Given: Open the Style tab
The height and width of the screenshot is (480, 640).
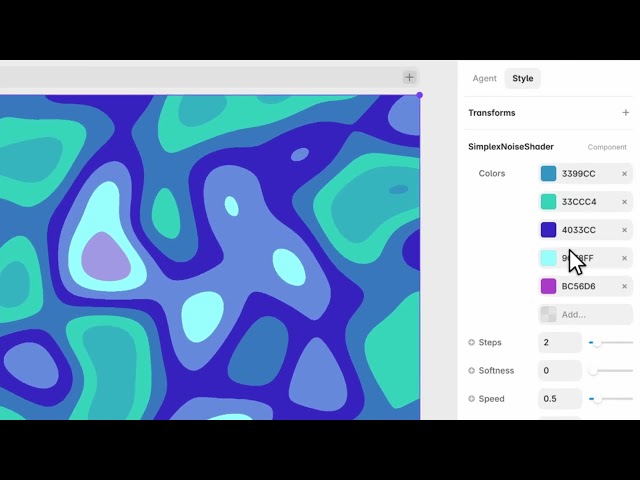Looking at the screenshot, I should point(522,78).
